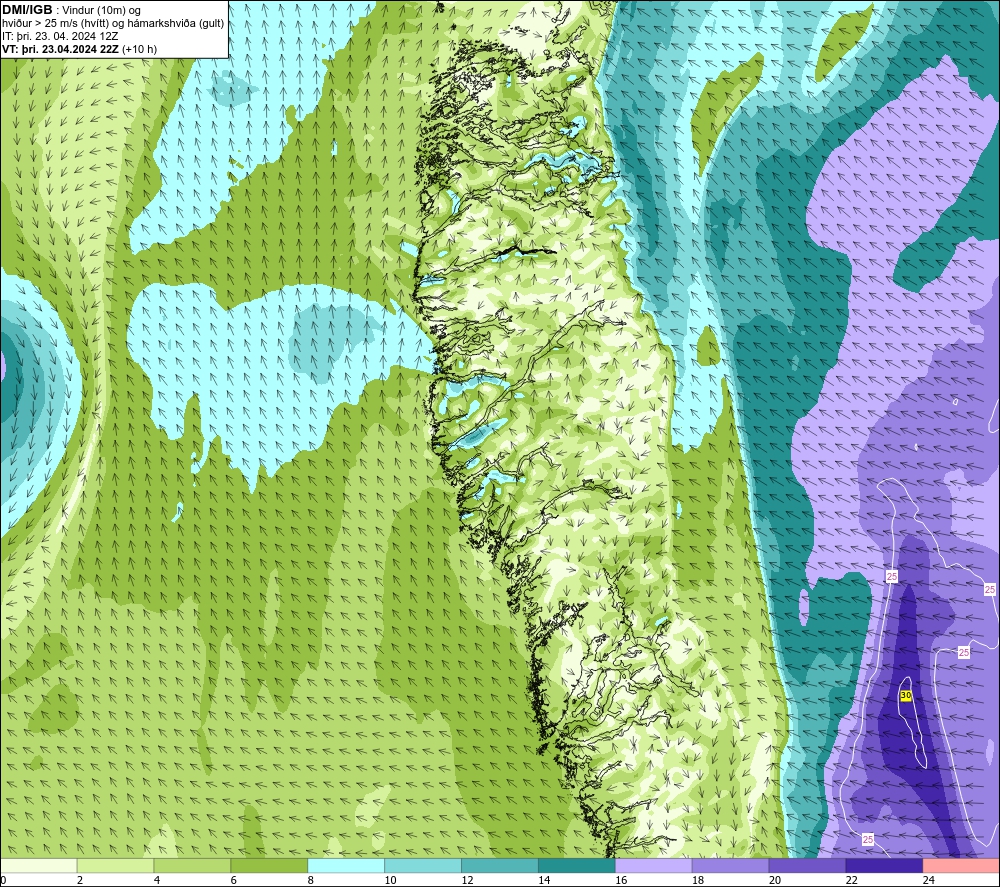
Task: Click the yellow '30' max gust label
Action: pyautogui.click(x=906, y=696)
